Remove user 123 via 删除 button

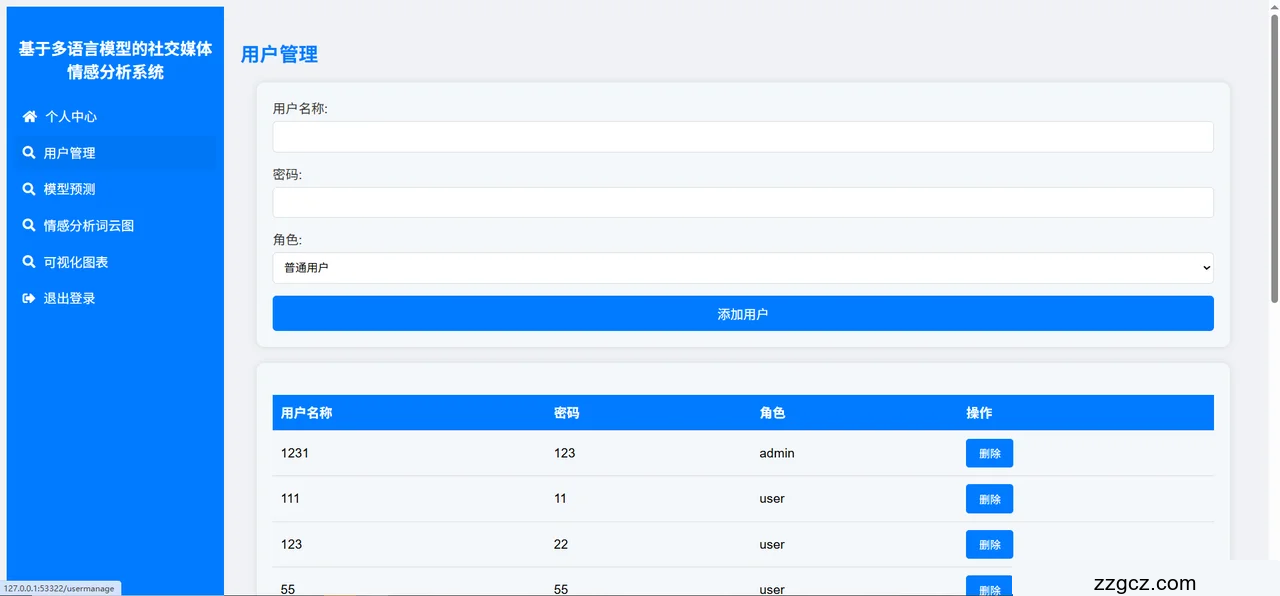click(x=989, y=544)
